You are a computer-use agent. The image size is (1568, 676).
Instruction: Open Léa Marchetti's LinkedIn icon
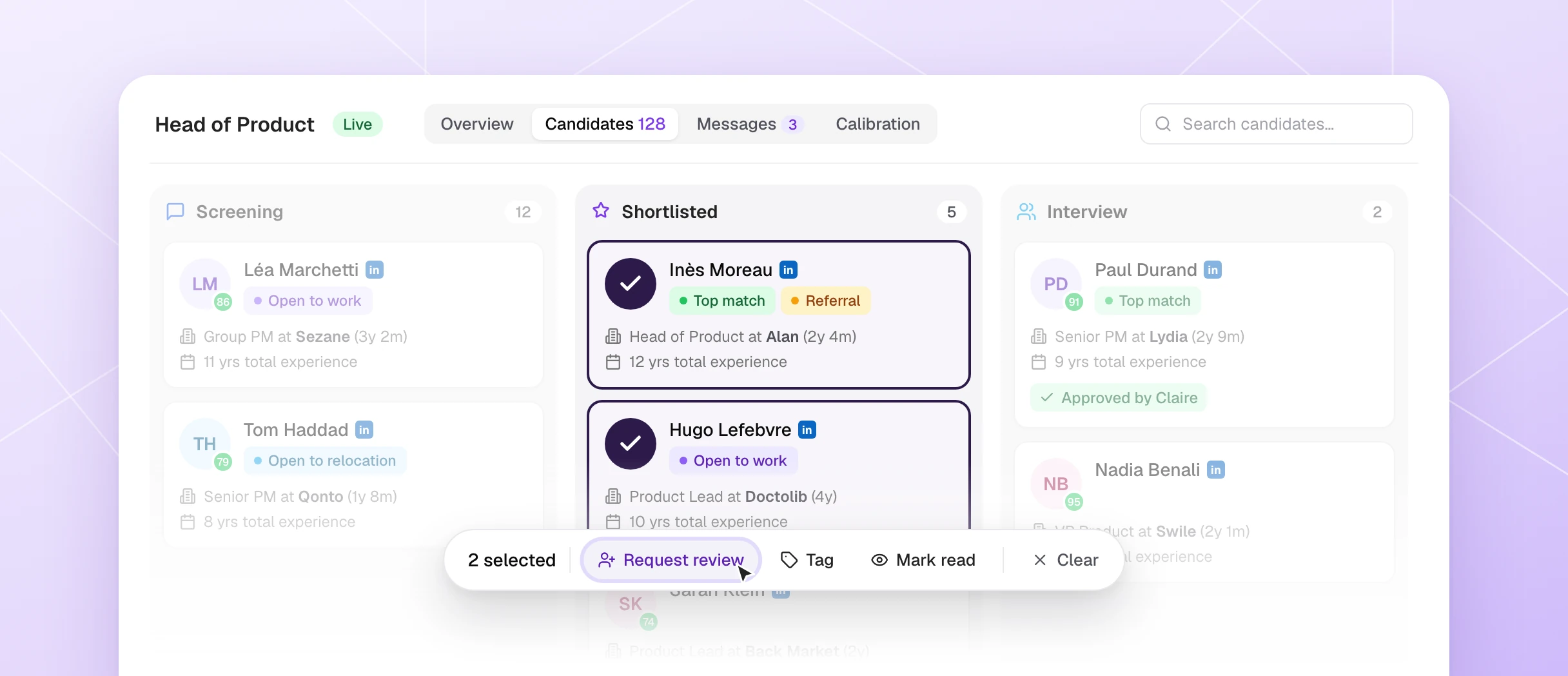tap(375, 270)
